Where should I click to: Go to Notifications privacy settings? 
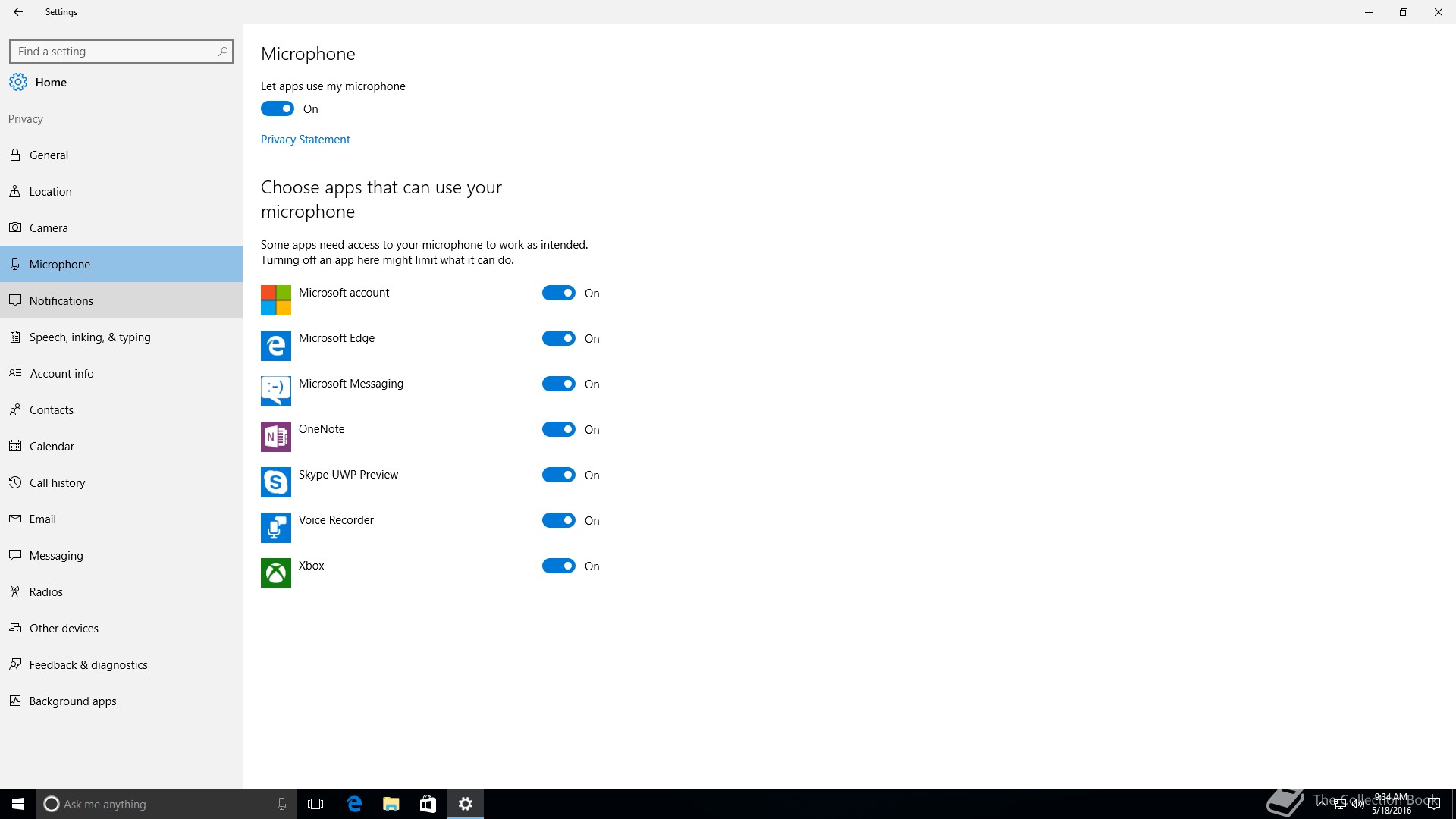(x=121, y=300)
